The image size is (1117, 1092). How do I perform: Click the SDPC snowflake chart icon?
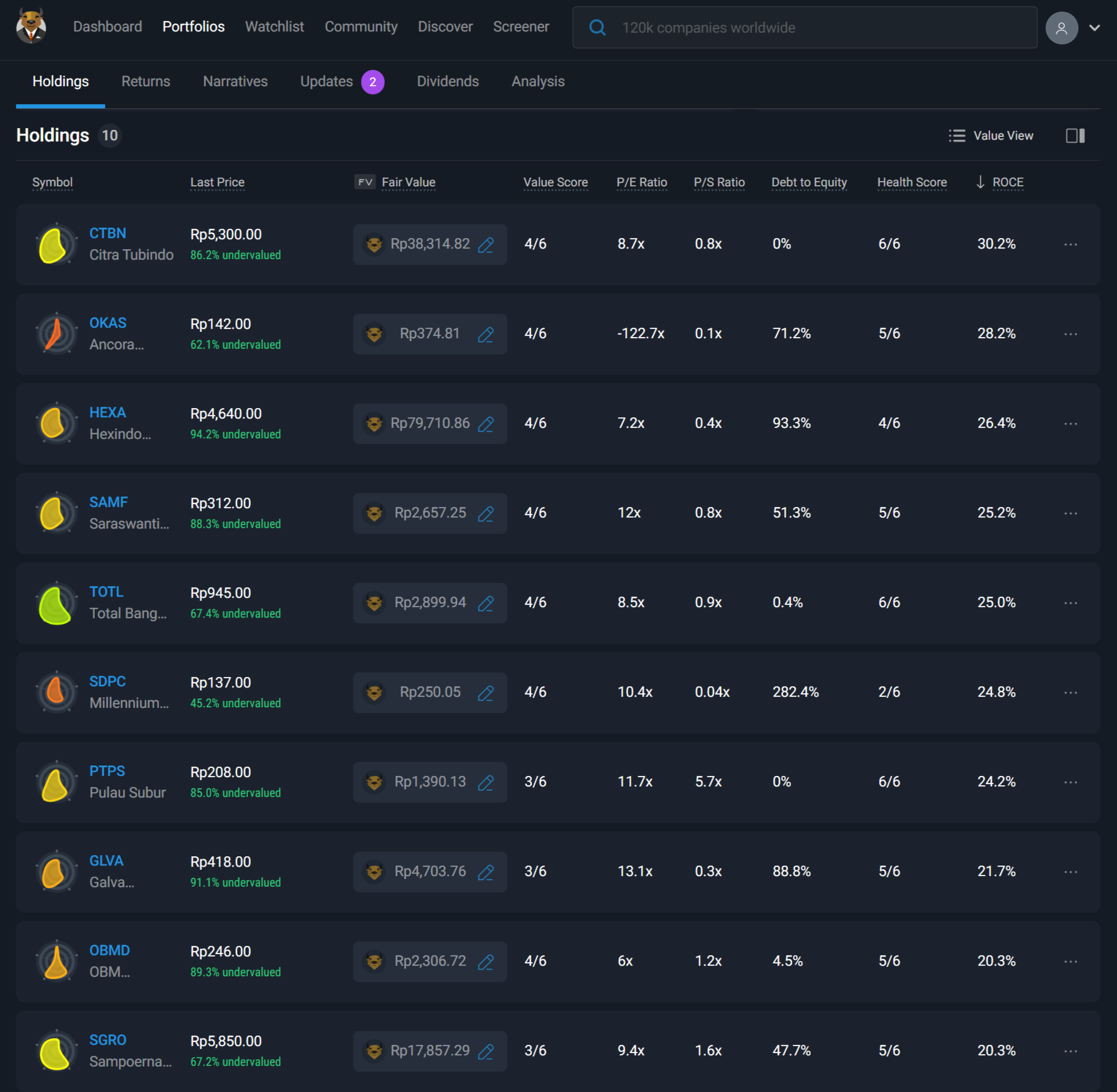pos(56,693)
